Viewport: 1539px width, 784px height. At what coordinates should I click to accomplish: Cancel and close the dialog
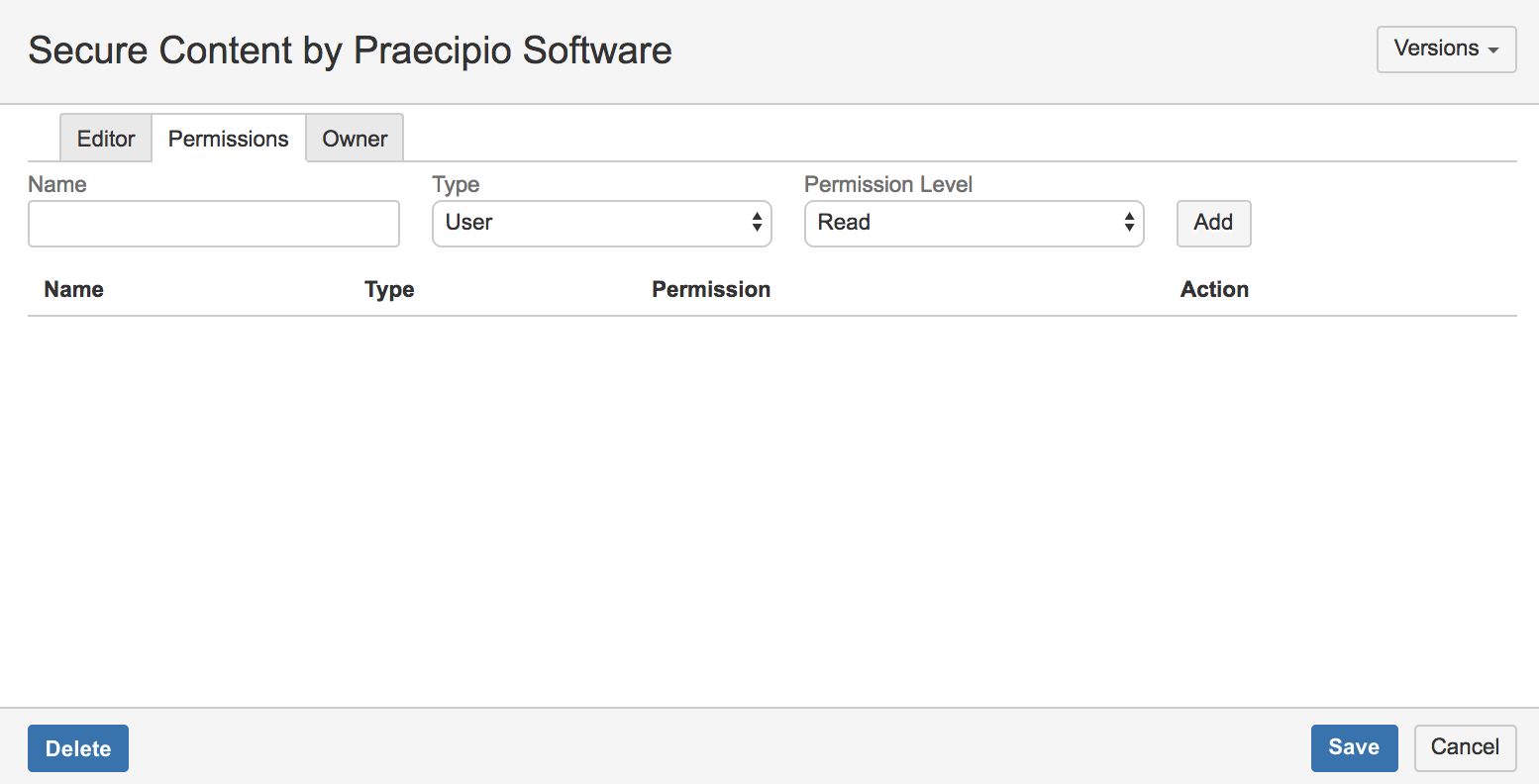[x=1466, y=748]
